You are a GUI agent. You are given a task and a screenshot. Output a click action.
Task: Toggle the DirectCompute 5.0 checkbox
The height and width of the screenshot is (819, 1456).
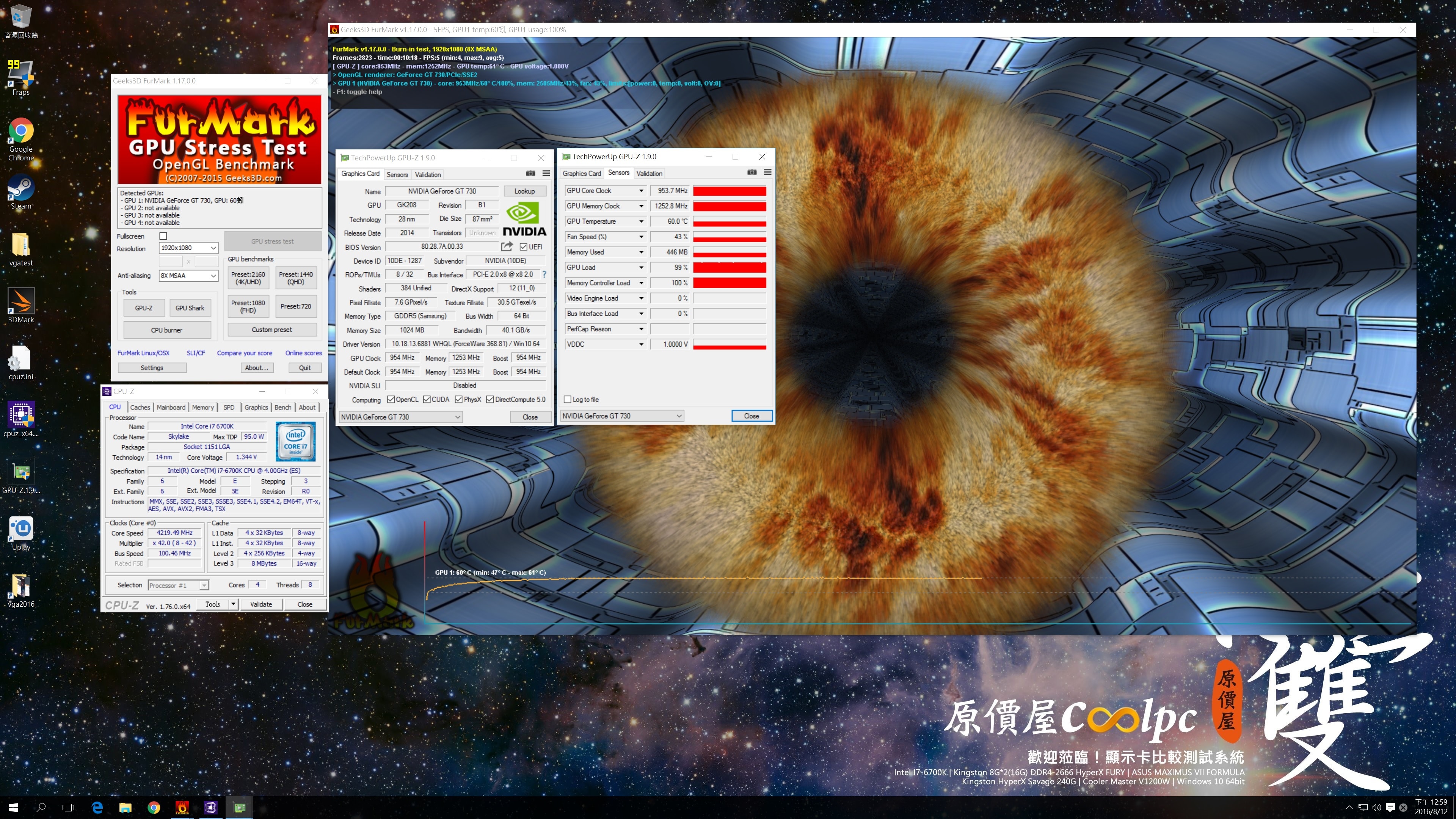[x=490, y=399]
